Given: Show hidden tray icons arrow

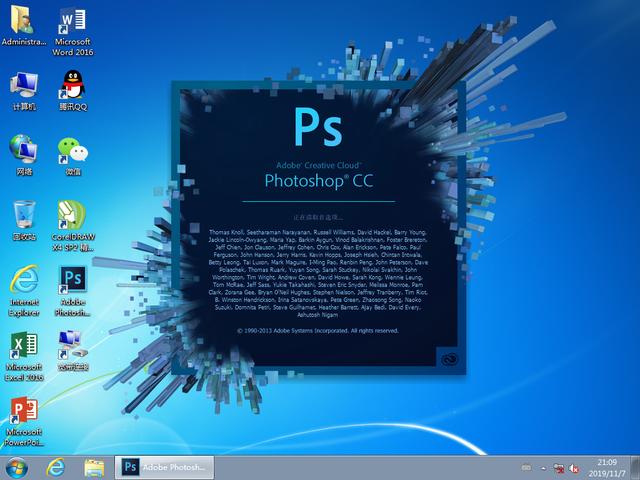Looking at the screenshot, I should coord(544,468).
